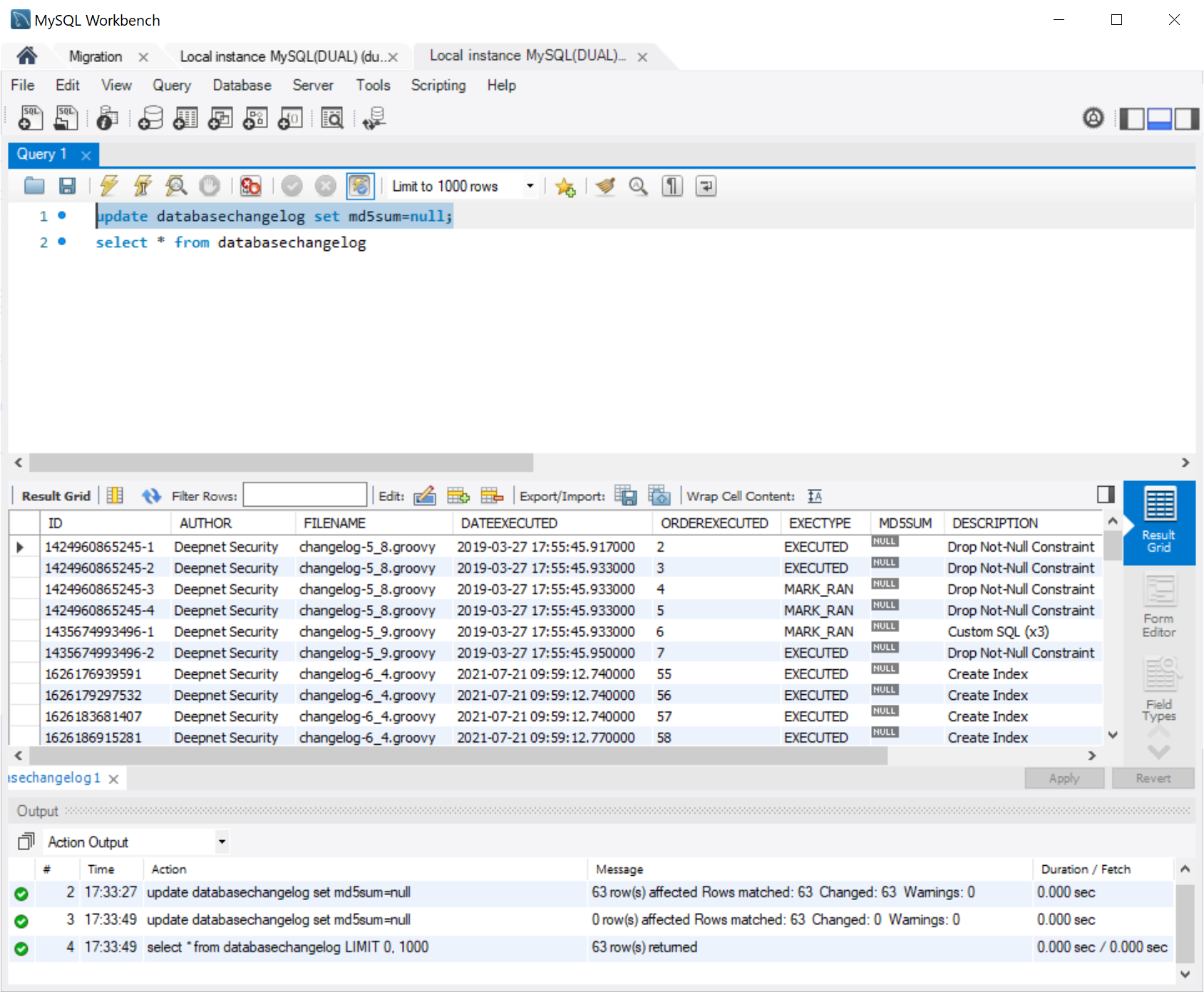Execute the SQL with the lightning bolt icon

(x=109, y=186)
